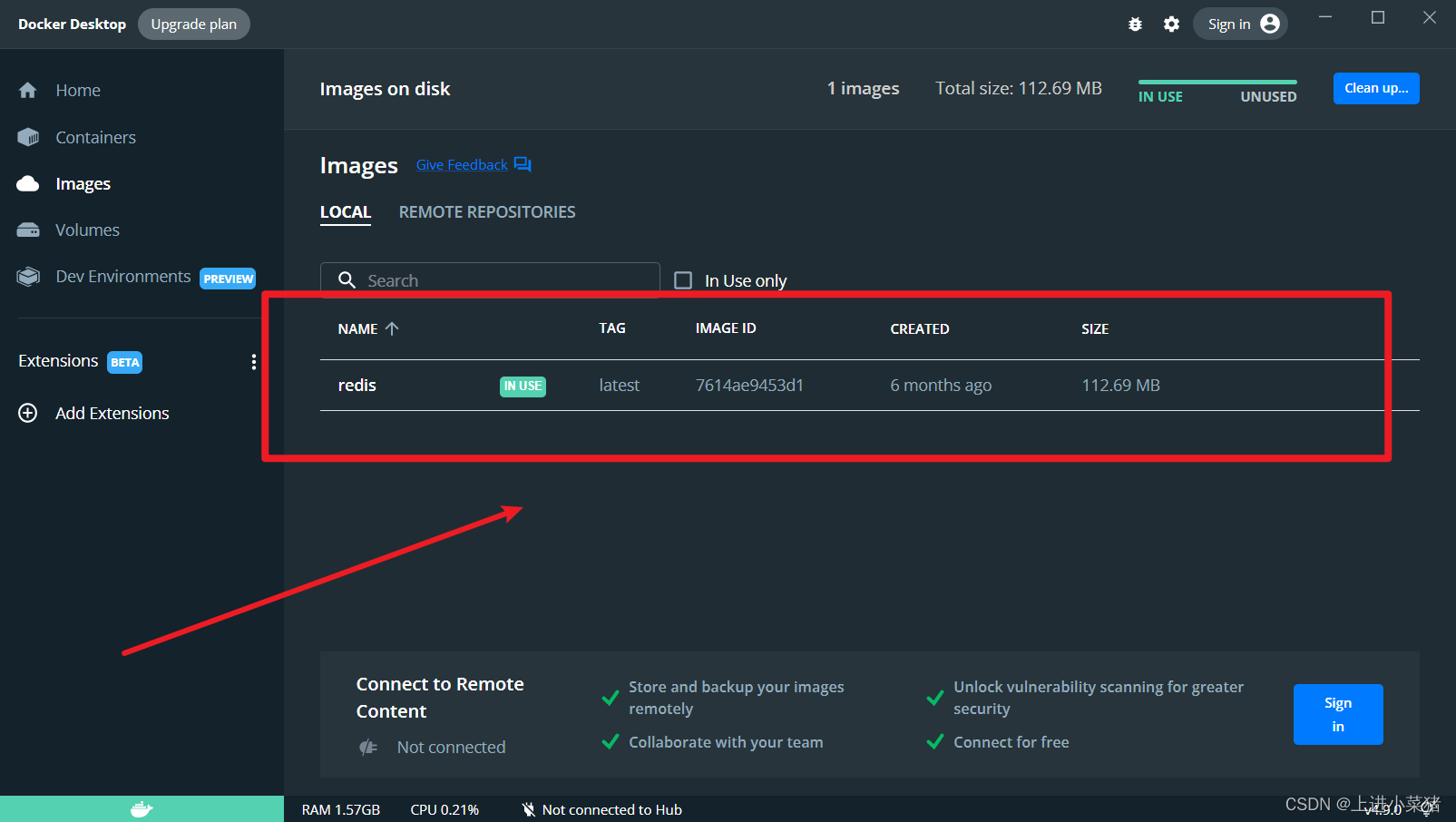Open Extensions three-dot menu

click(x=253, y=362)
